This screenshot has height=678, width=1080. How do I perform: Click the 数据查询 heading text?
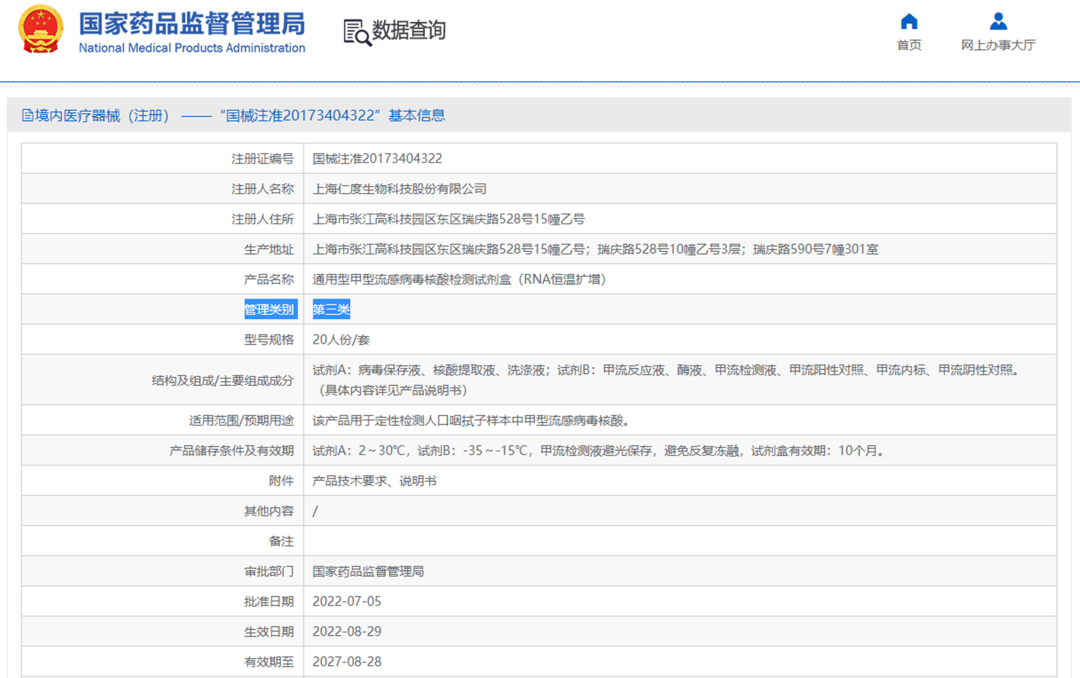[x=409, y=31]
